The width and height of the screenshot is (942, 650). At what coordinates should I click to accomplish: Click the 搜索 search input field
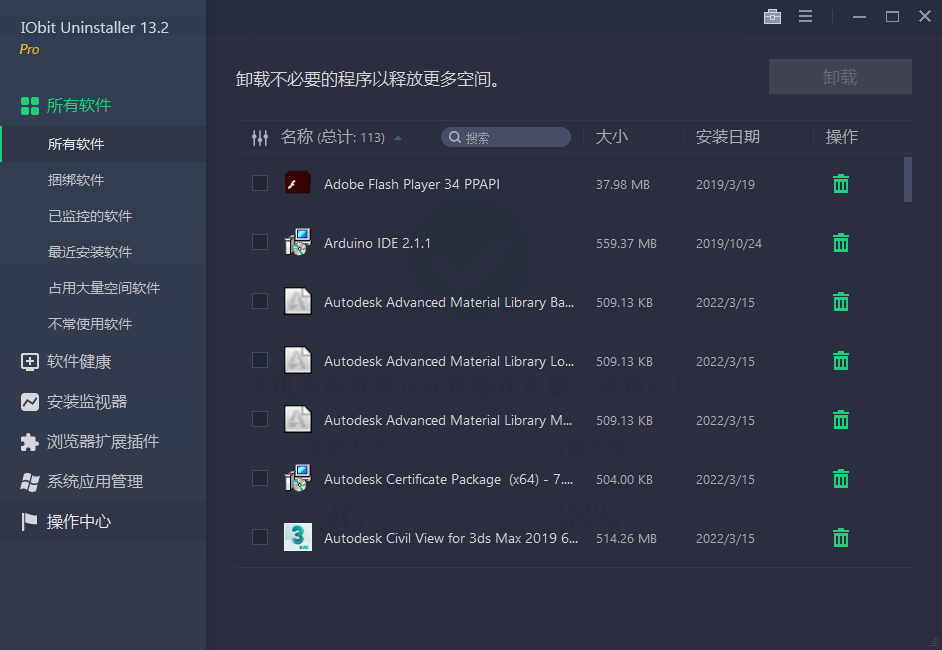pos(506,138)
